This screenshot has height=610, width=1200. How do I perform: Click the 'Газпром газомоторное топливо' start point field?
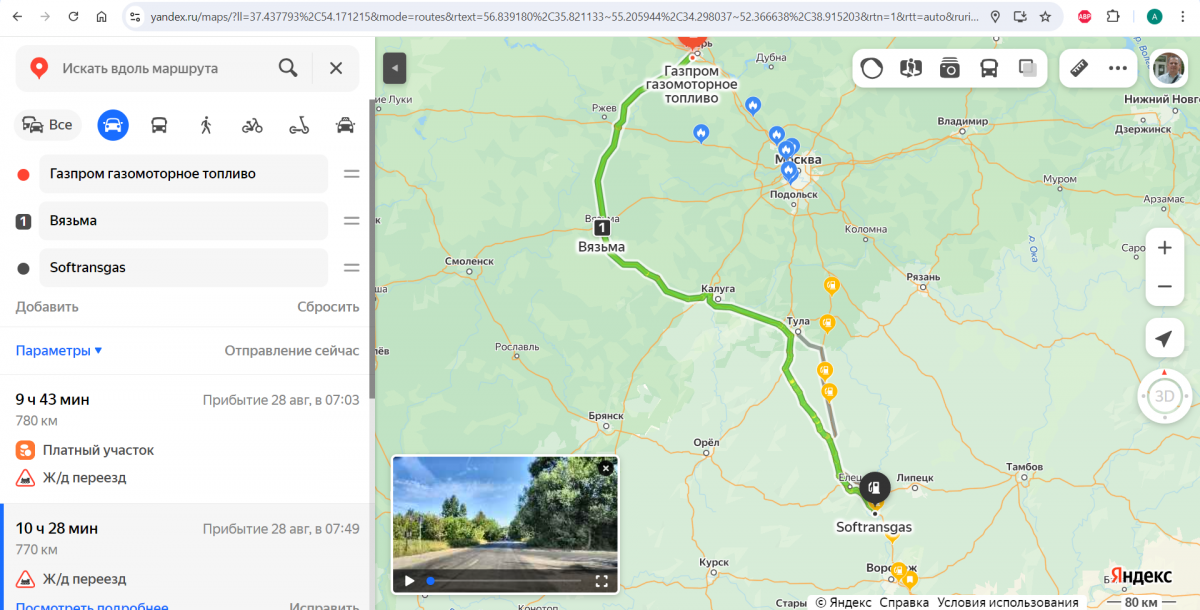[x=184, y=174]
